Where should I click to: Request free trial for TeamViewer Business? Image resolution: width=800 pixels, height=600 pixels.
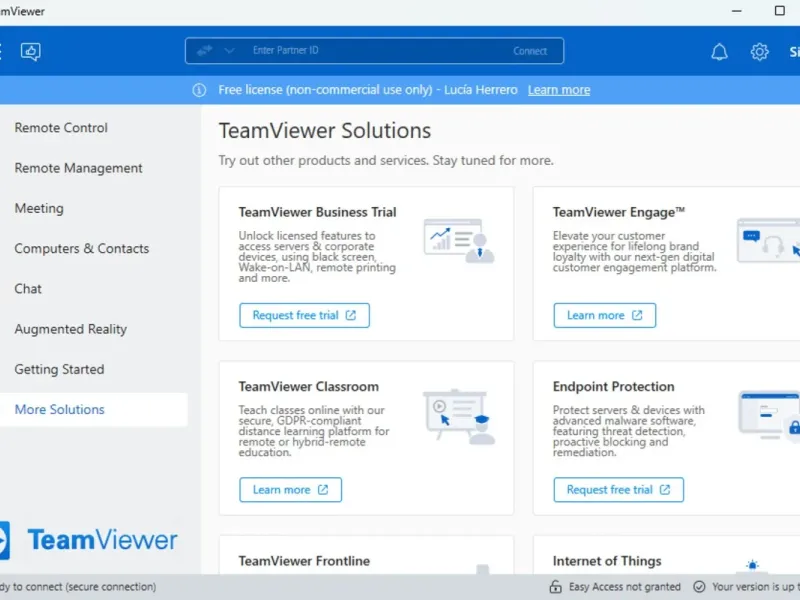tap(304, 315)
